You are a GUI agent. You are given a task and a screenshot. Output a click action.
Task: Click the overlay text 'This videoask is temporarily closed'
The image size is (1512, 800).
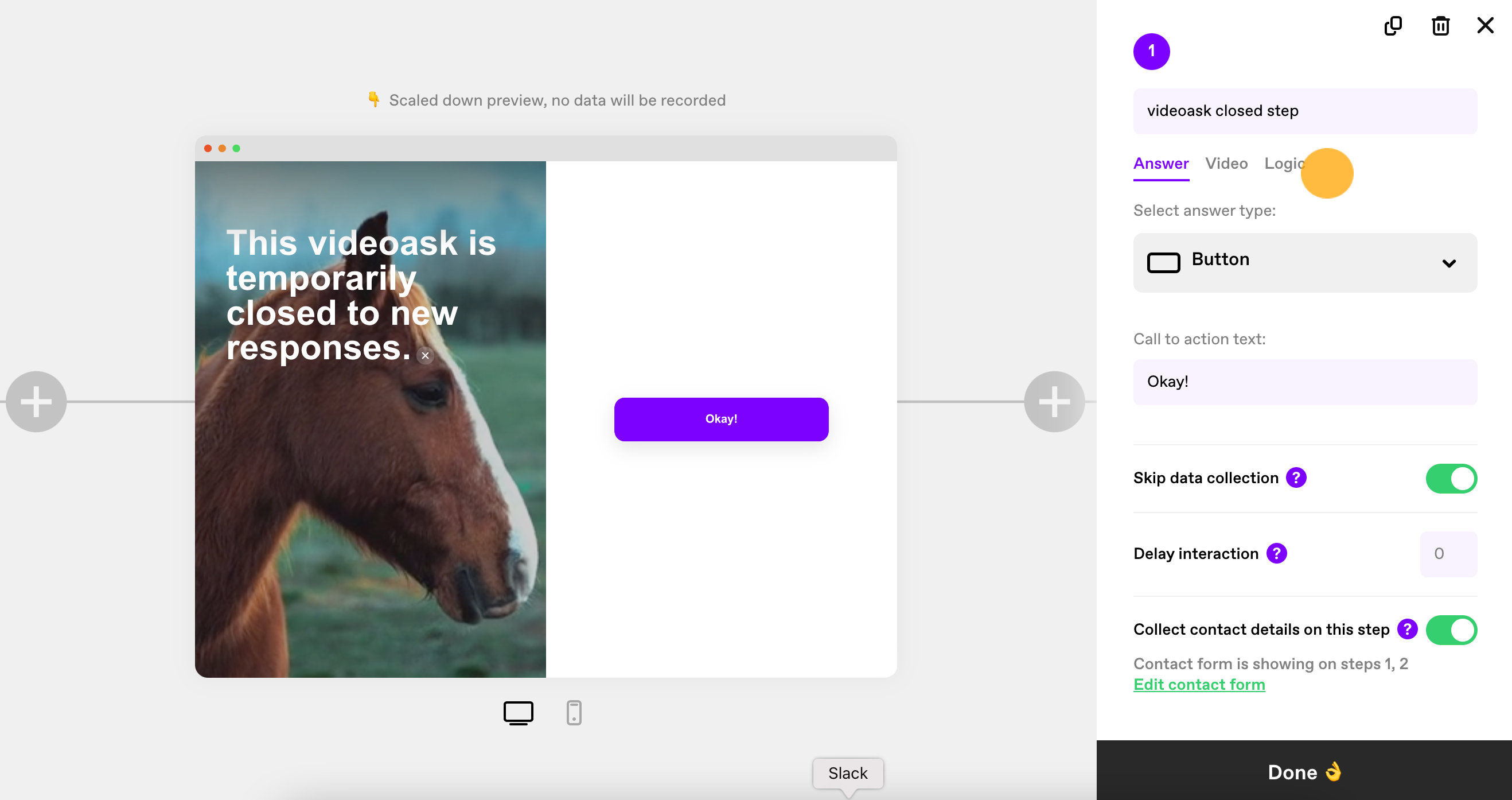361,296
